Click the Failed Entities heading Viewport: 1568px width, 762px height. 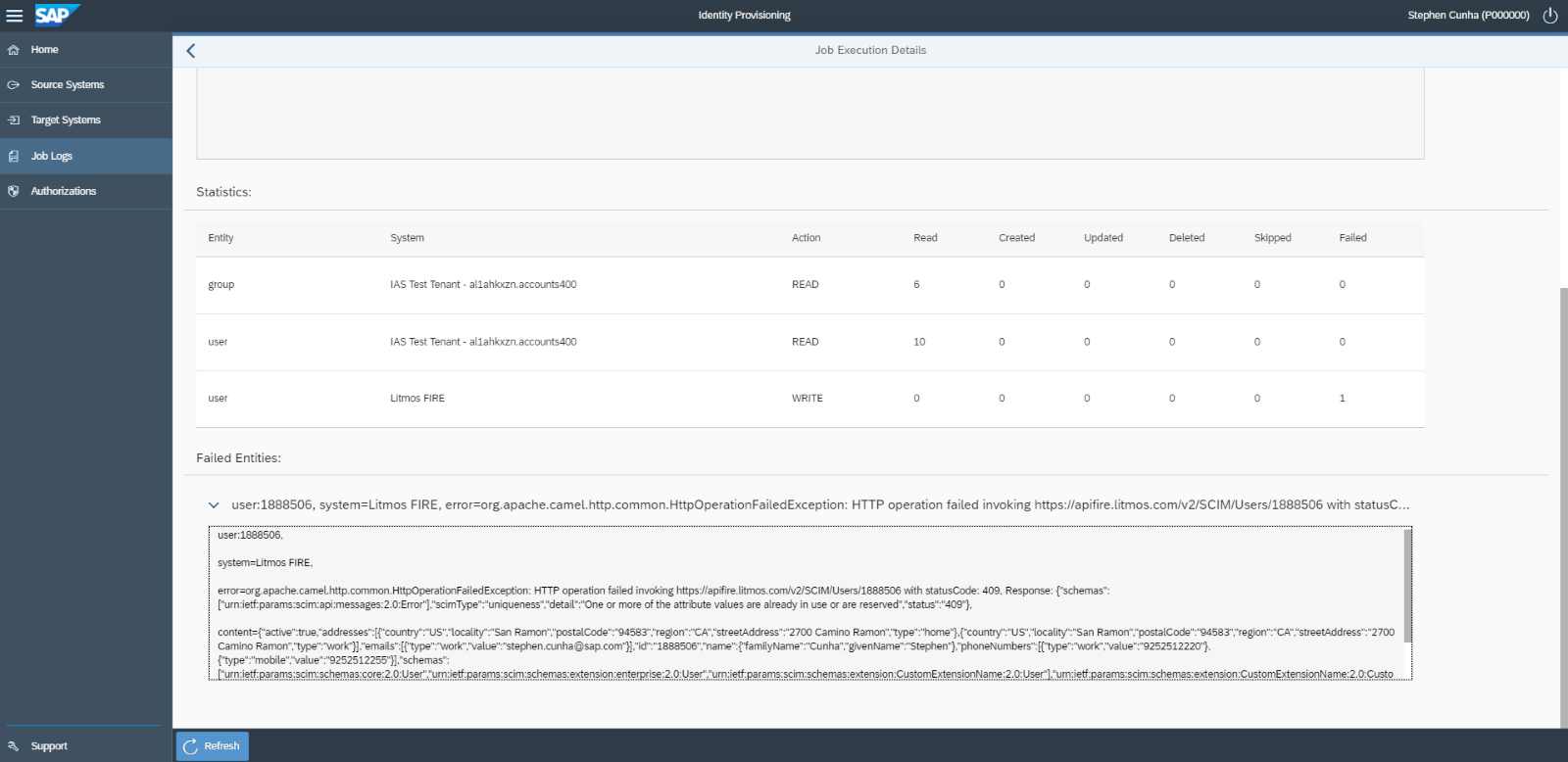(238, 458)
